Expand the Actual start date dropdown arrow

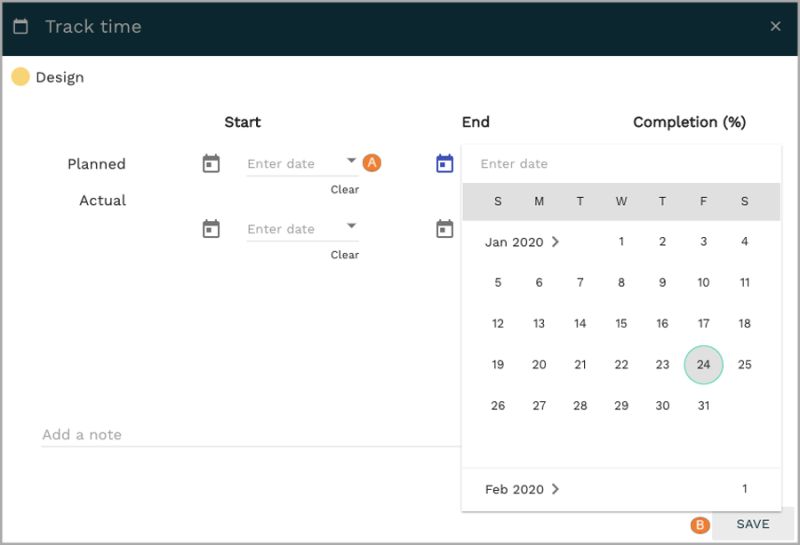tap(351, 226)
